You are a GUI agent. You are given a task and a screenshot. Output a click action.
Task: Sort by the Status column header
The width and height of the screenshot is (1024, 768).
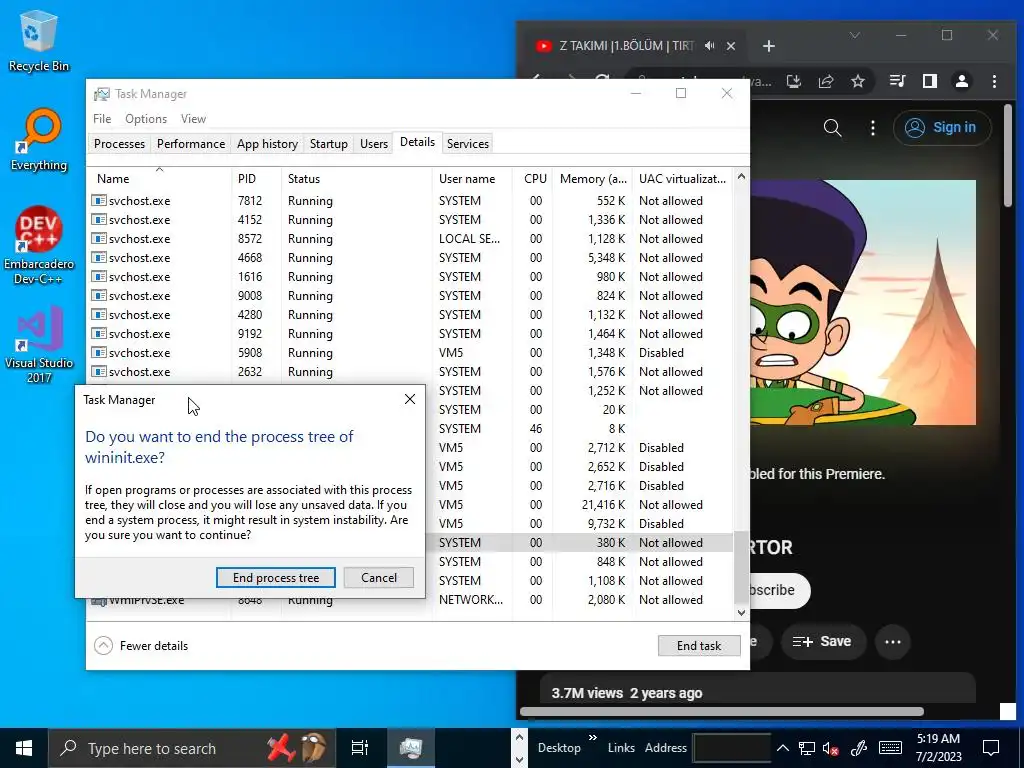coord(357,178)
